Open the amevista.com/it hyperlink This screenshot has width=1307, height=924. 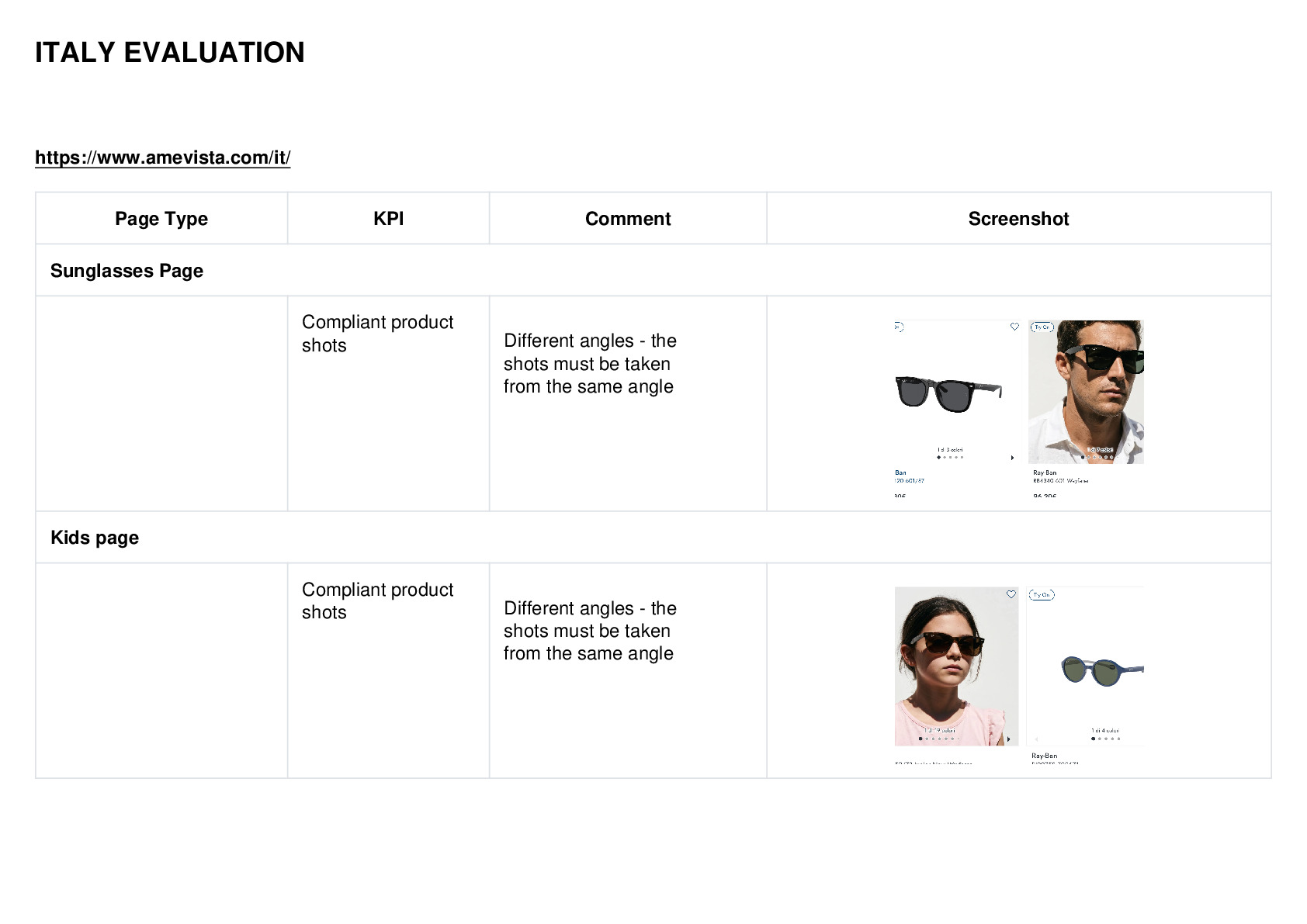pos(163,157)
